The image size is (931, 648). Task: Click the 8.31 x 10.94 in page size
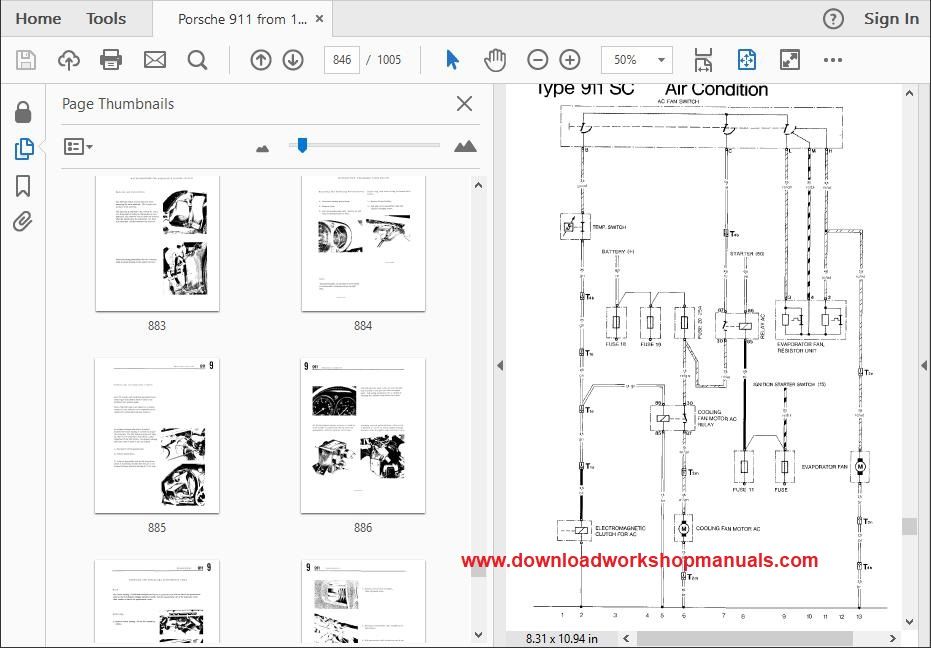tap(562, 638)
